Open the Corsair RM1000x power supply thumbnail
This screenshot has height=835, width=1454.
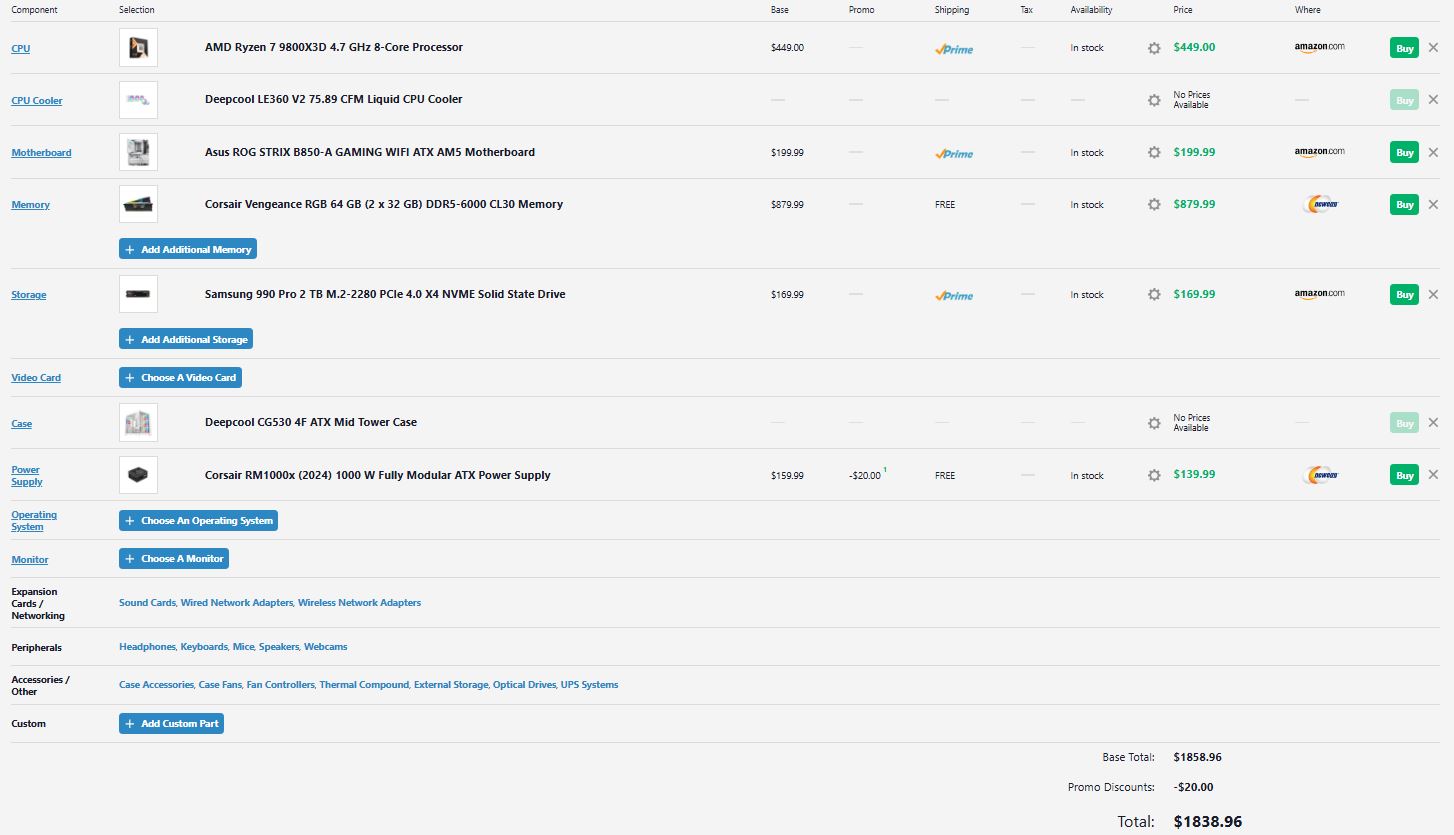tap(138, 475)
